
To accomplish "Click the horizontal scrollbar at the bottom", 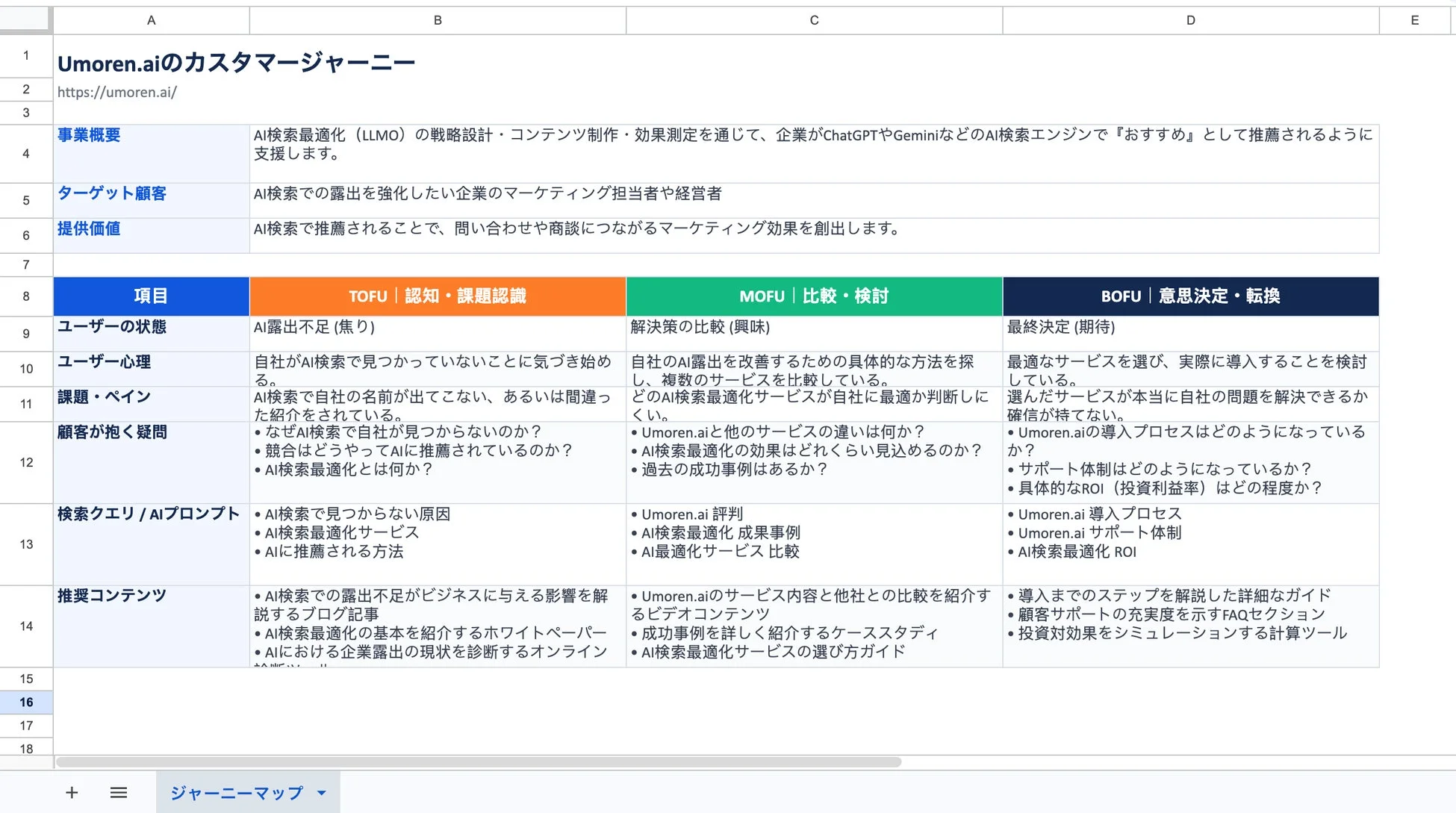I will click(x=478, y=762).
